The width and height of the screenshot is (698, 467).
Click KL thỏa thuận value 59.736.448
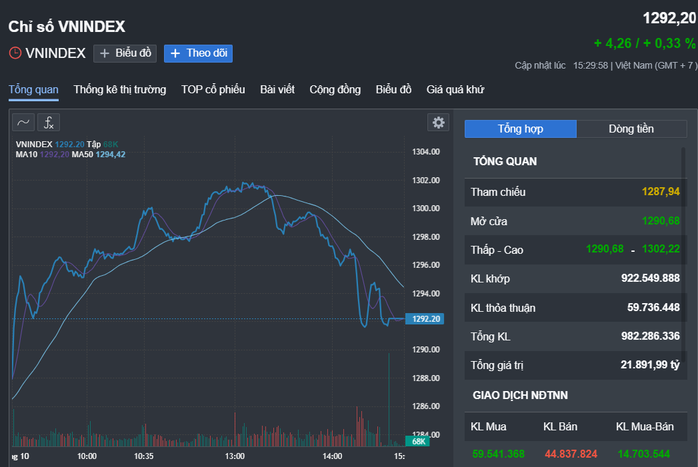click(653, 307)
